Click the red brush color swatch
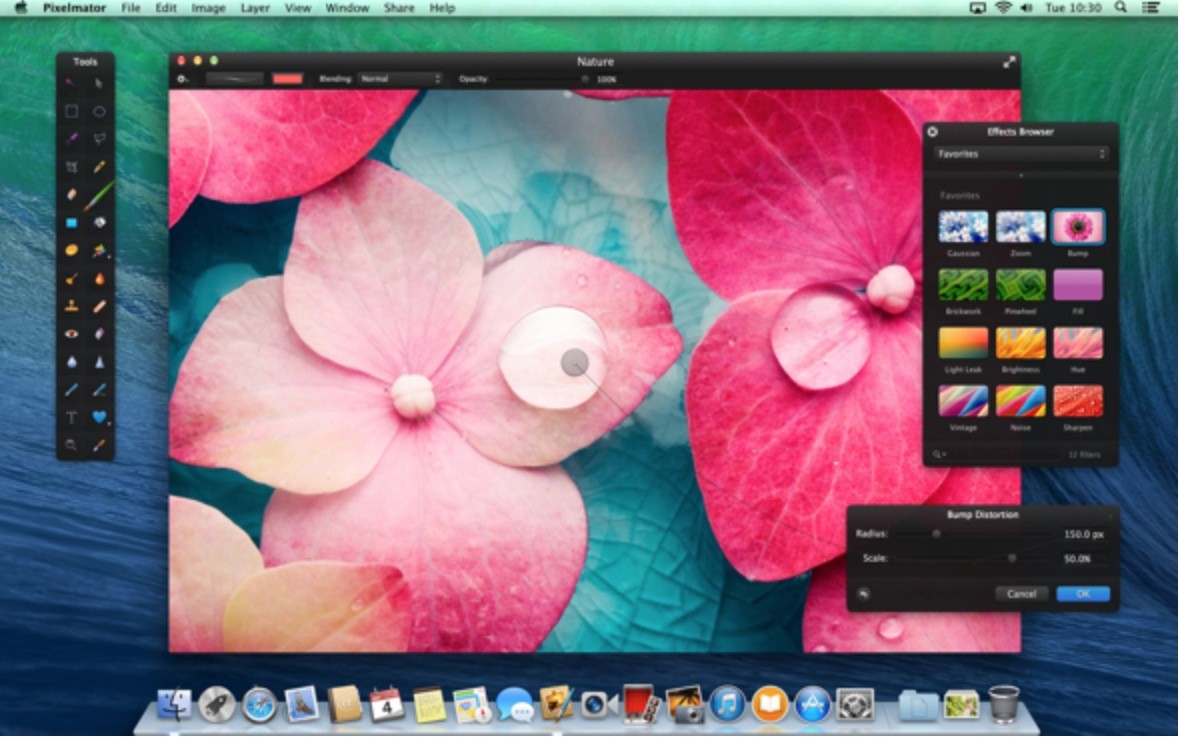This screenshot has height=740, width=1180. click(287, 79)
